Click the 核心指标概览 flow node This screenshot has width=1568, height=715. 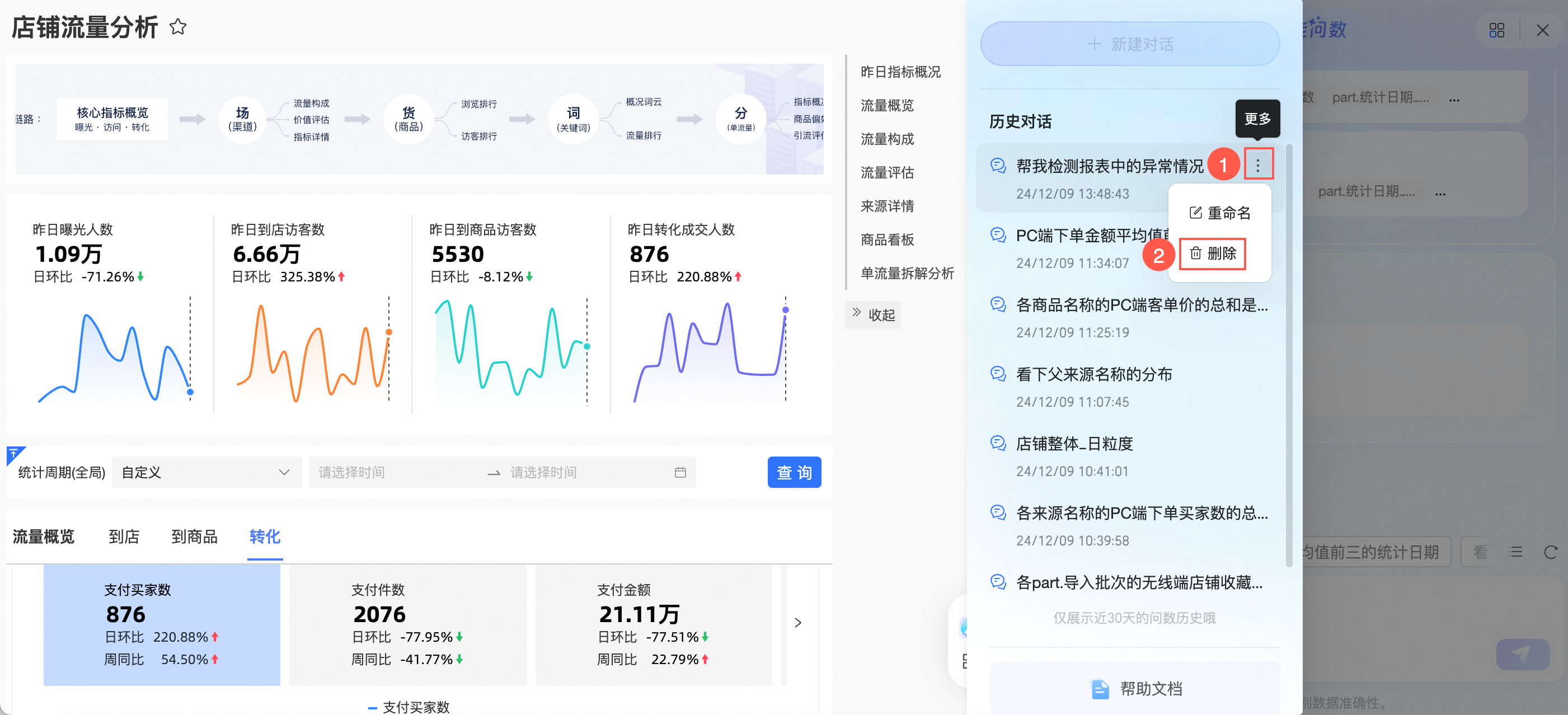click(x=112, y=119)
